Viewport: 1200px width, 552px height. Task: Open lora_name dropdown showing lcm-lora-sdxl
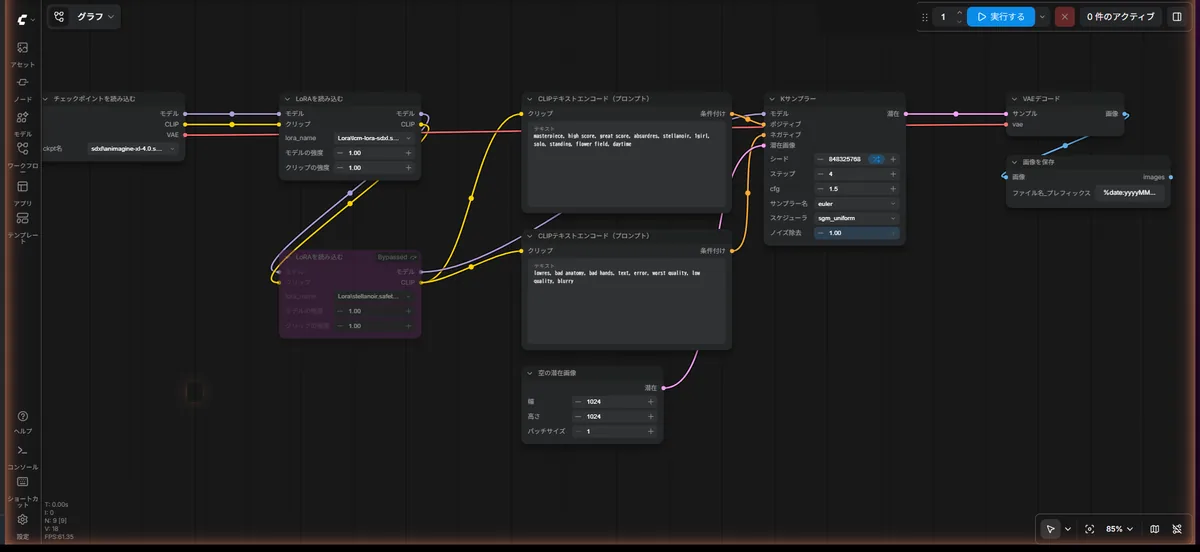(x=374, y=138)
